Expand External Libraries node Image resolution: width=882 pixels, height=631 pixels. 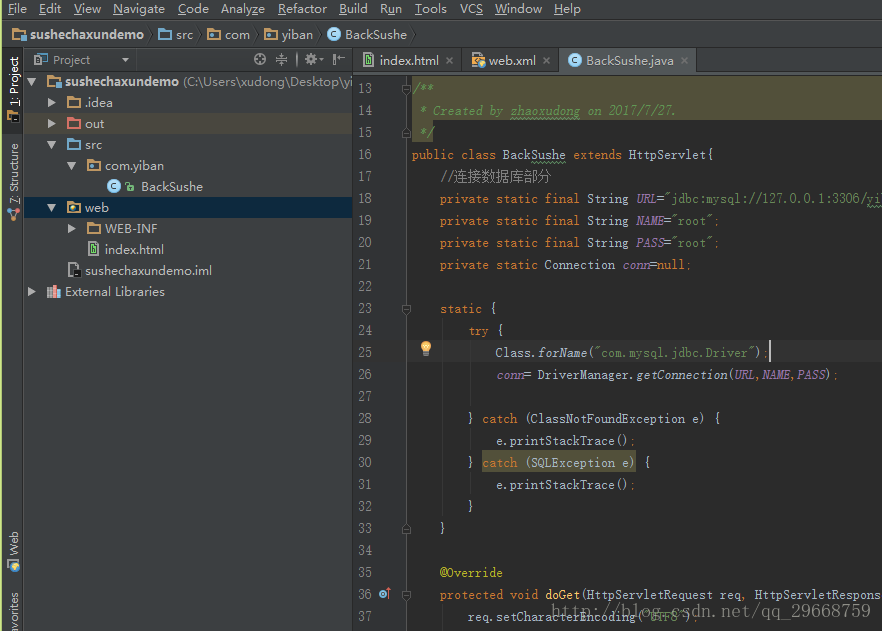[32, 291]
